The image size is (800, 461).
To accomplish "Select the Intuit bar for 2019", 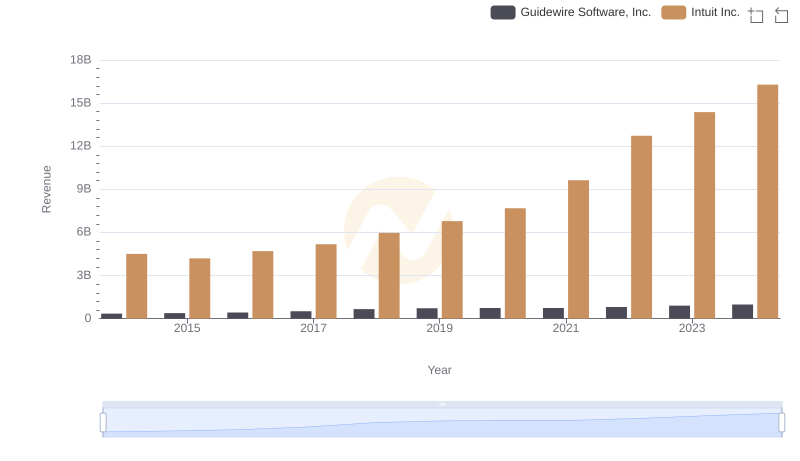I will click(x=452, y=270).
